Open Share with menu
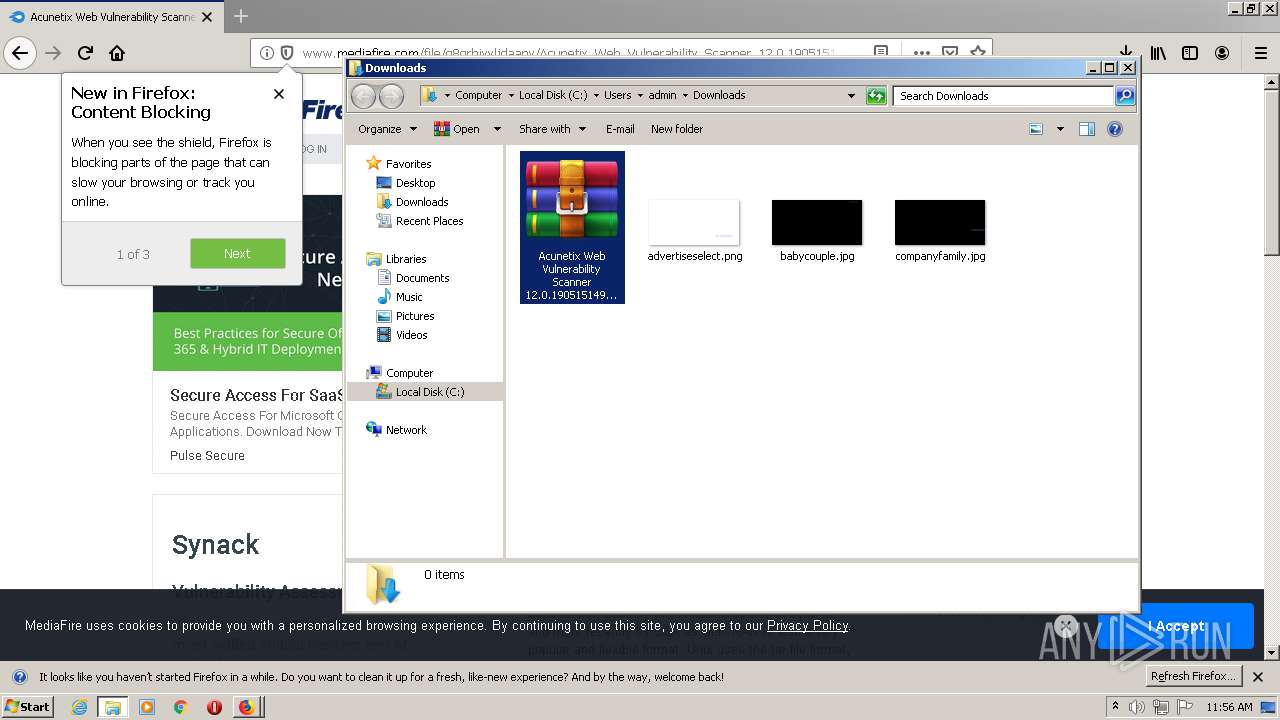The width and height of the screenshot is (1280, 720). [x=552, y=129]
